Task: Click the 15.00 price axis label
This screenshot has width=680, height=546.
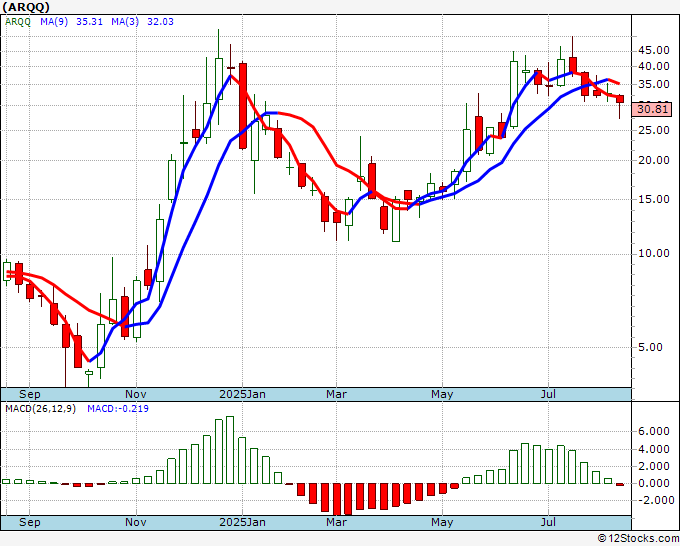Action: click(x=654, y=199)
